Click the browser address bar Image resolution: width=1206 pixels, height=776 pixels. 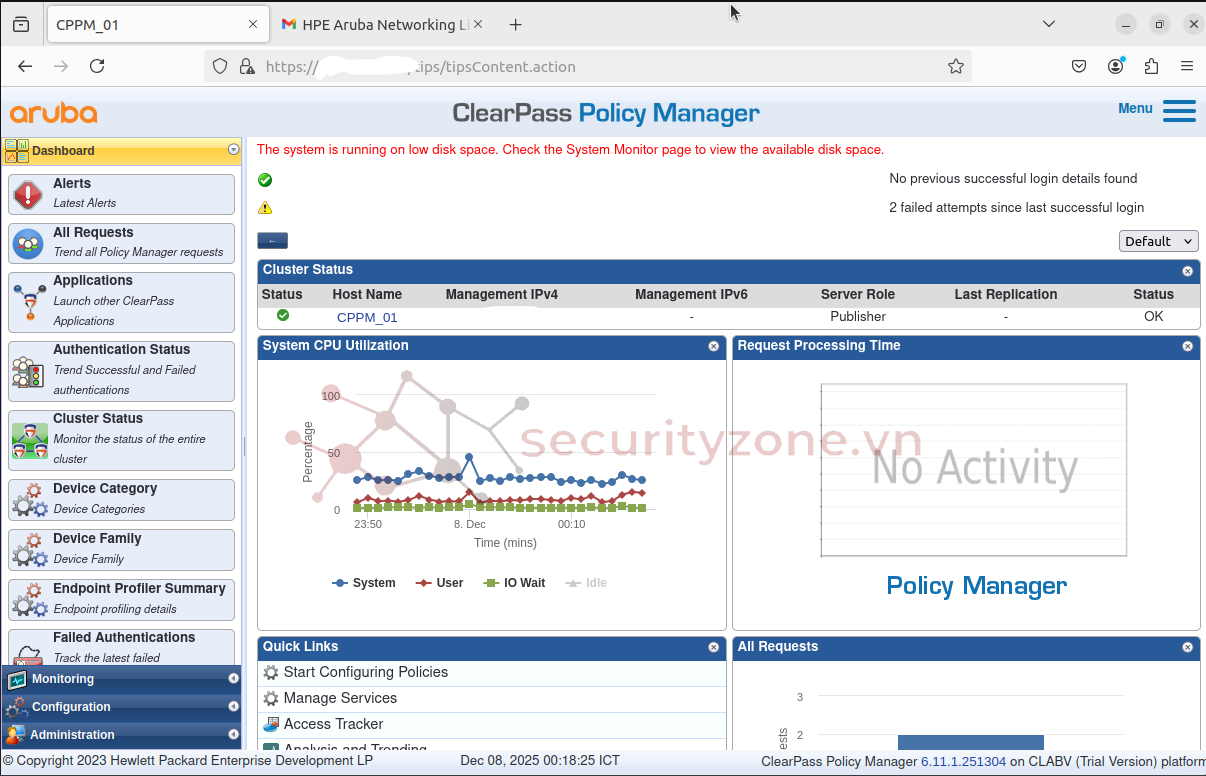point(600,67)
